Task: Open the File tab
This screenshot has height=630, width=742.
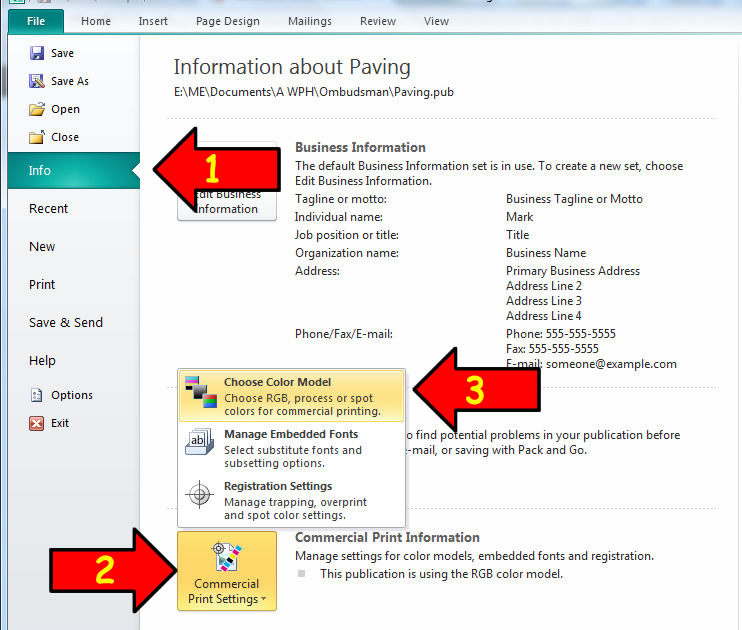Action: pyautogui.click(x=35, y=21)
